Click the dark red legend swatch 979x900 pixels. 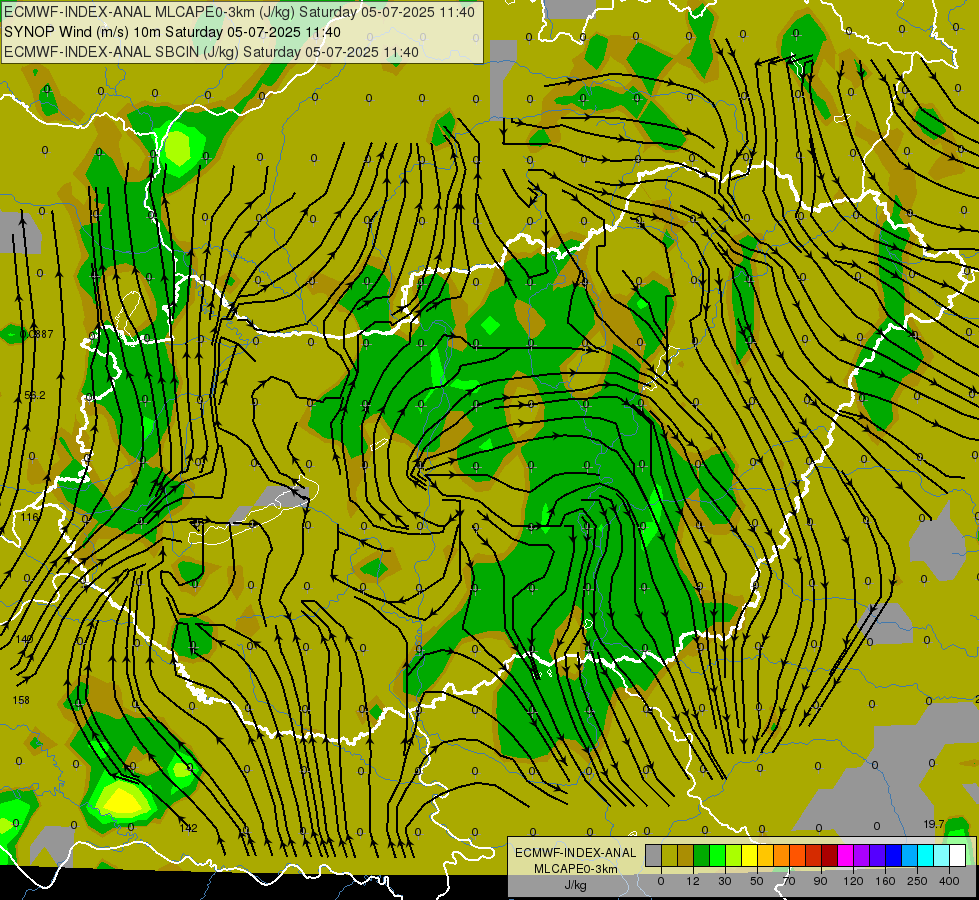(x=830, y=855)
